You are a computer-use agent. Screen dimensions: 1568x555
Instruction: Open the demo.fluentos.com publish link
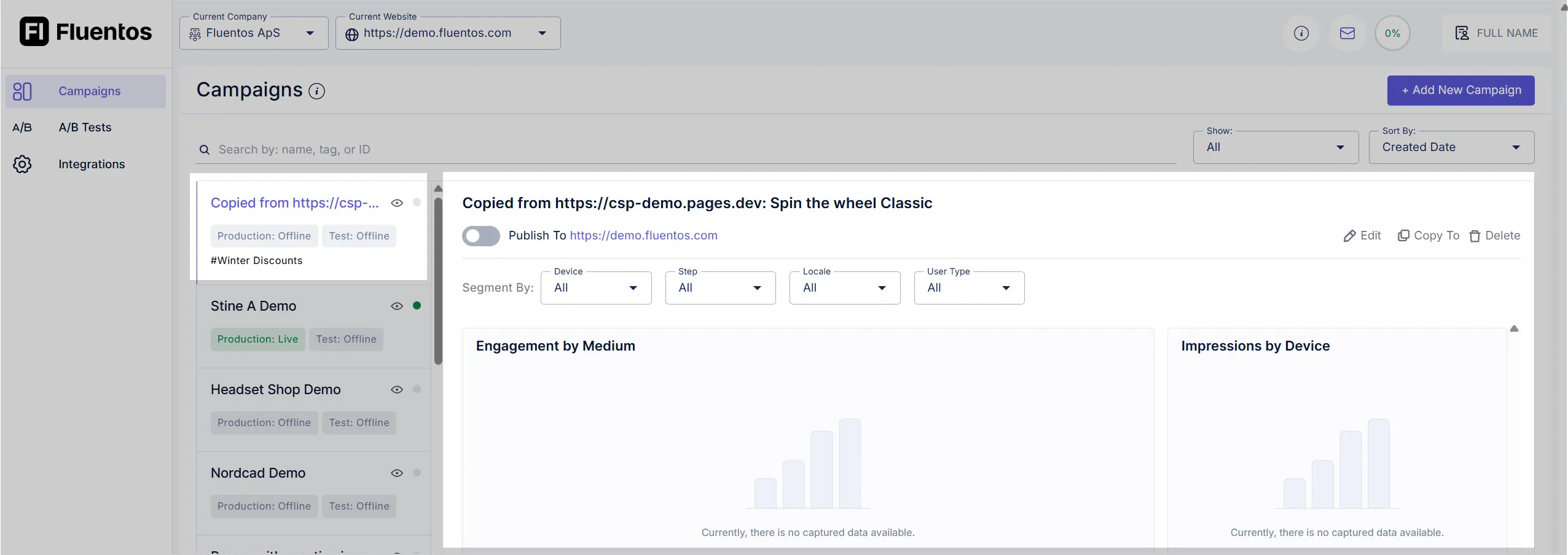(x=643, y=236)
